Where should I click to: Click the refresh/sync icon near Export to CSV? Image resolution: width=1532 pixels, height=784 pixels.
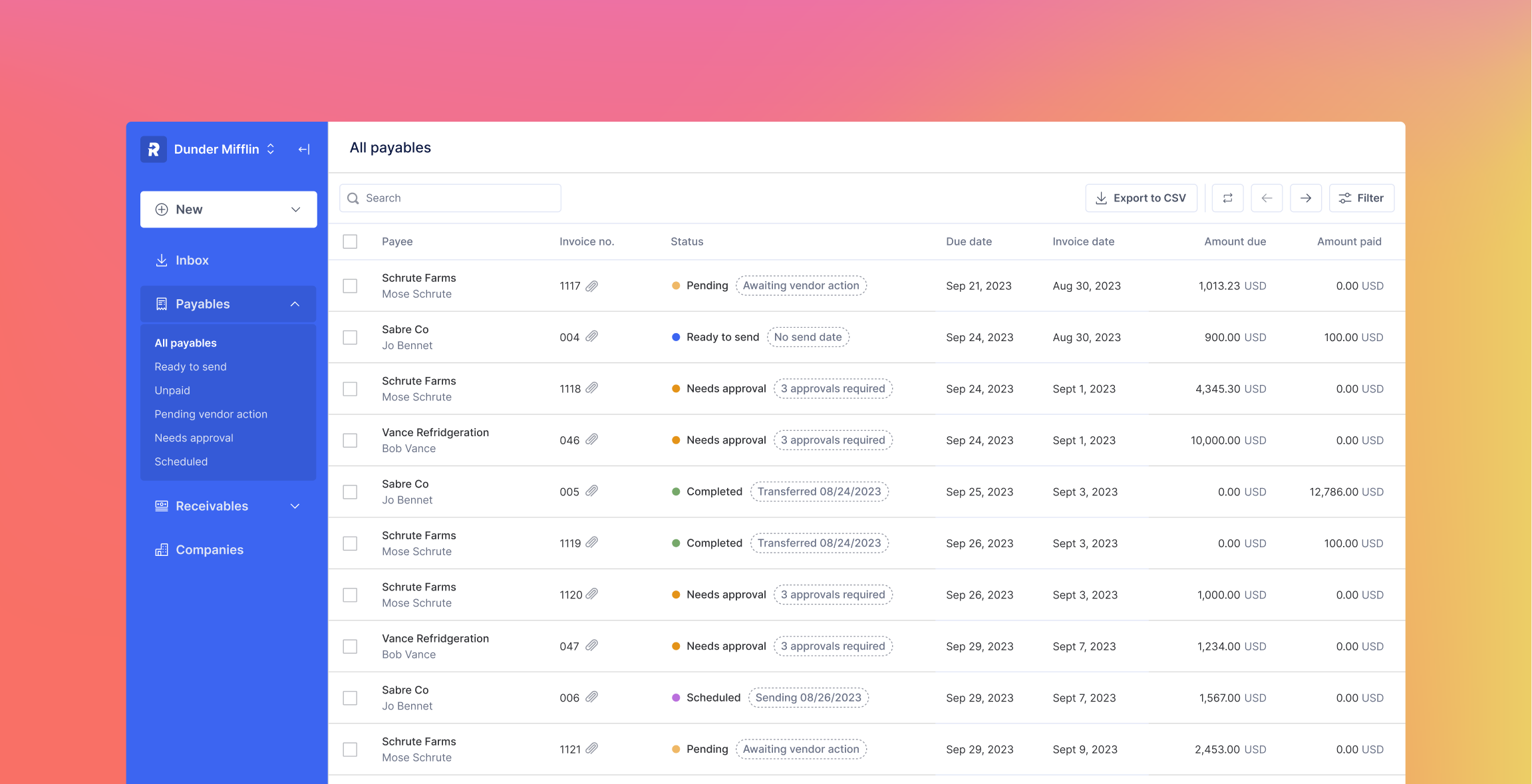pyautogui.click(x=1227, y=197)
